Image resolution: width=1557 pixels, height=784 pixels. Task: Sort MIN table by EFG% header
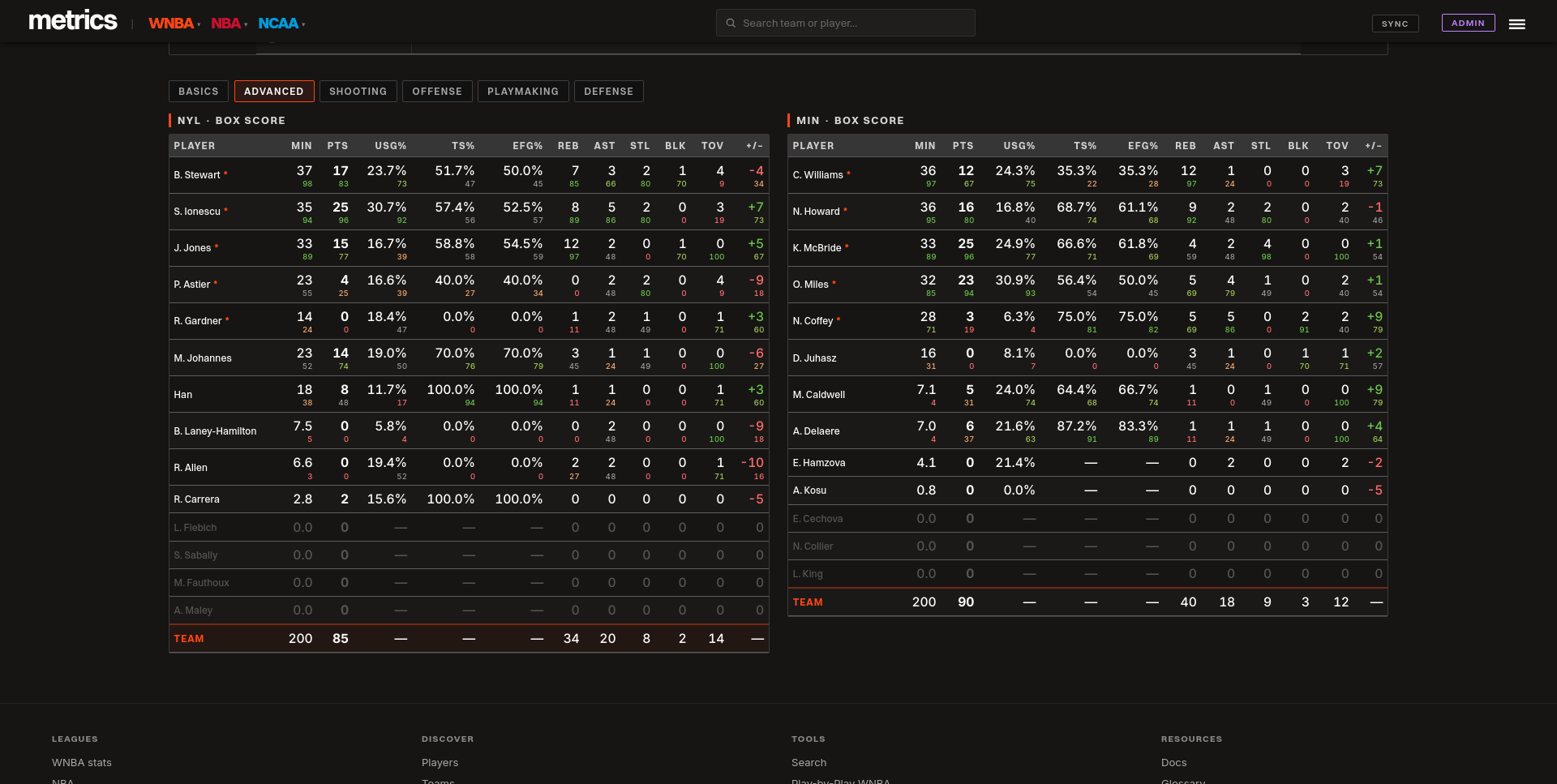1143,146
